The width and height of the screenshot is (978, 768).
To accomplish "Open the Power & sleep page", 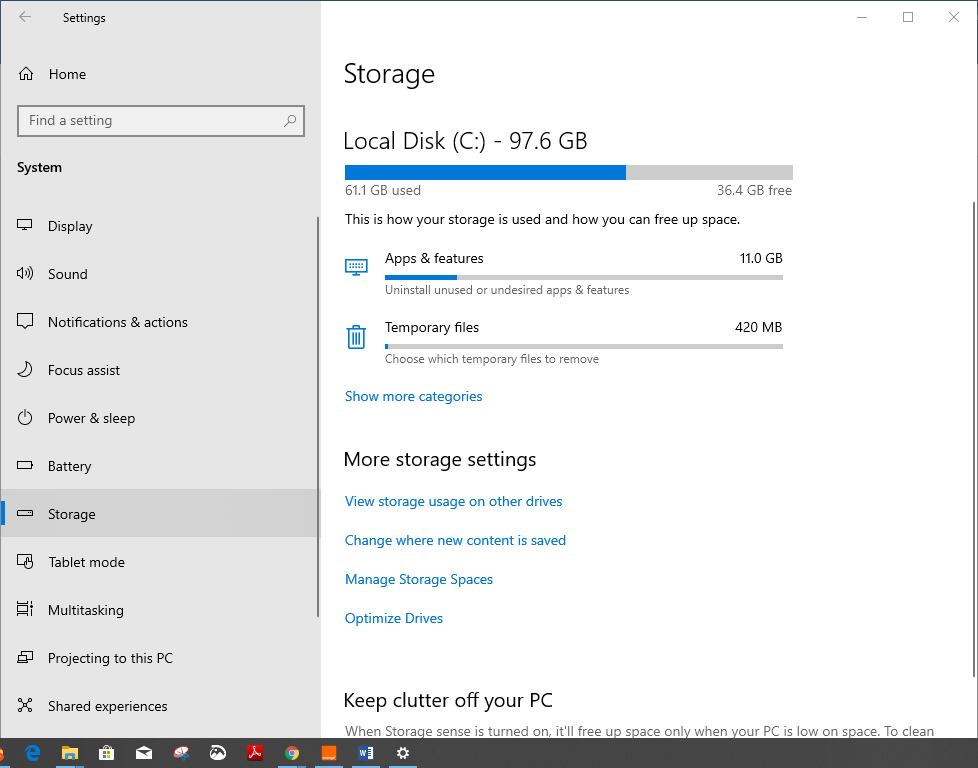I will (91, 418).
